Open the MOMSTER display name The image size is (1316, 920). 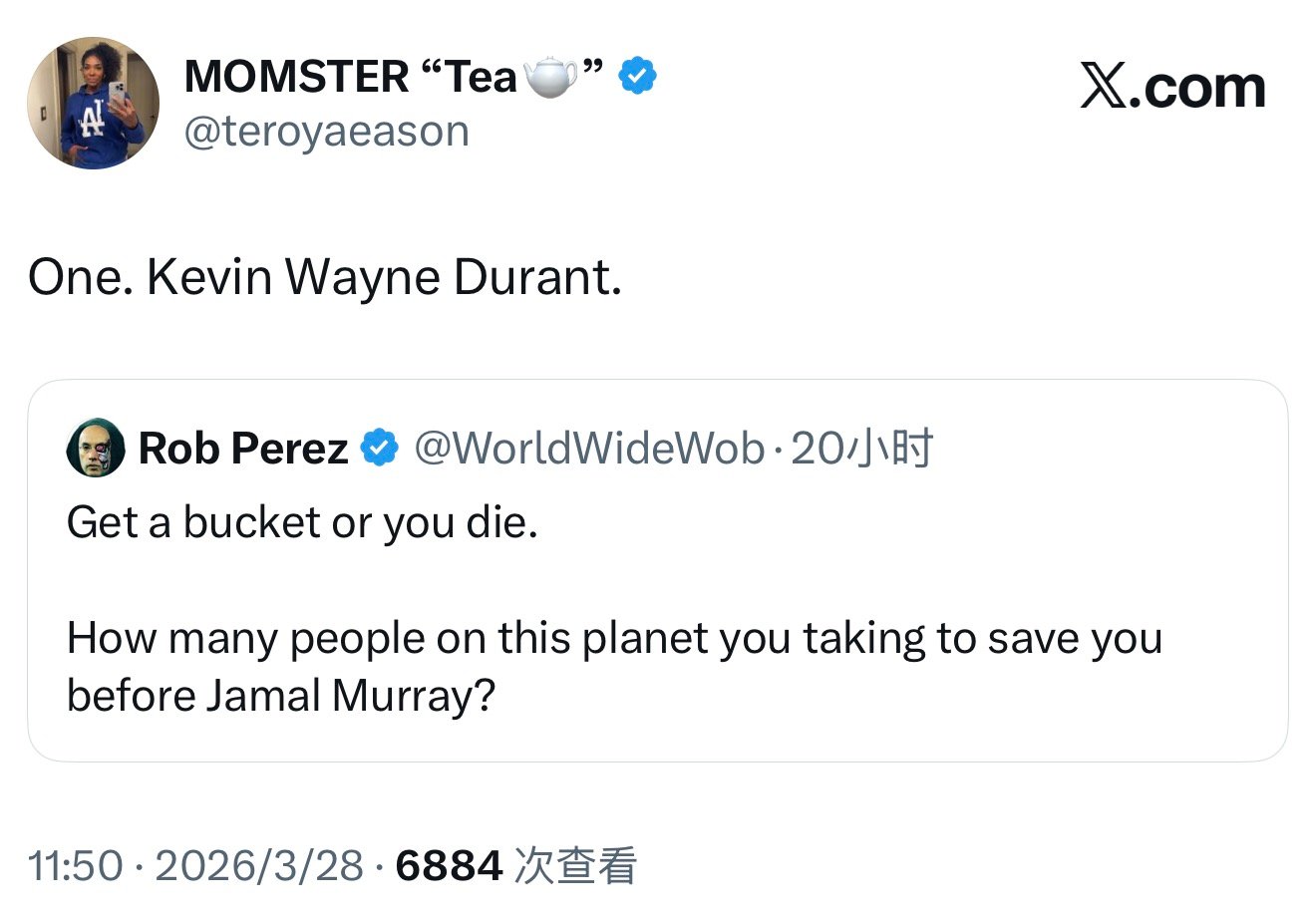349,77
